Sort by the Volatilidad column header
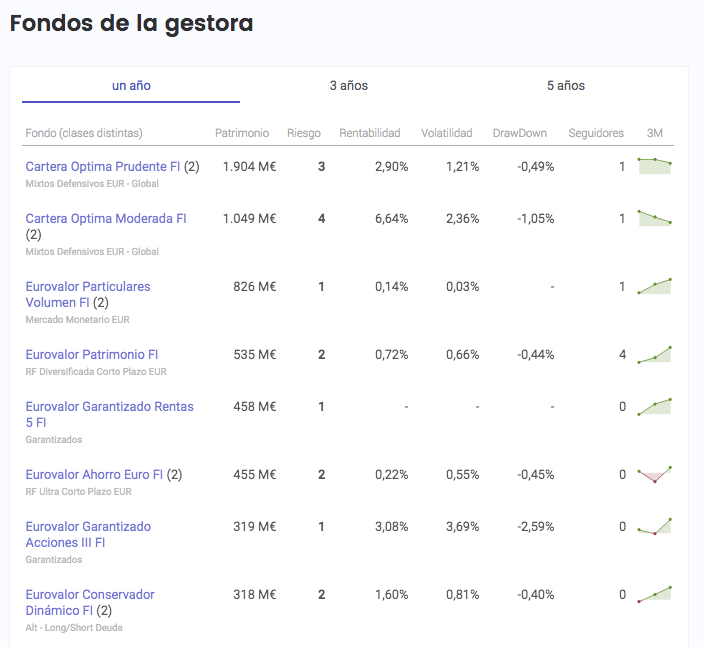 tap(446, 133)
